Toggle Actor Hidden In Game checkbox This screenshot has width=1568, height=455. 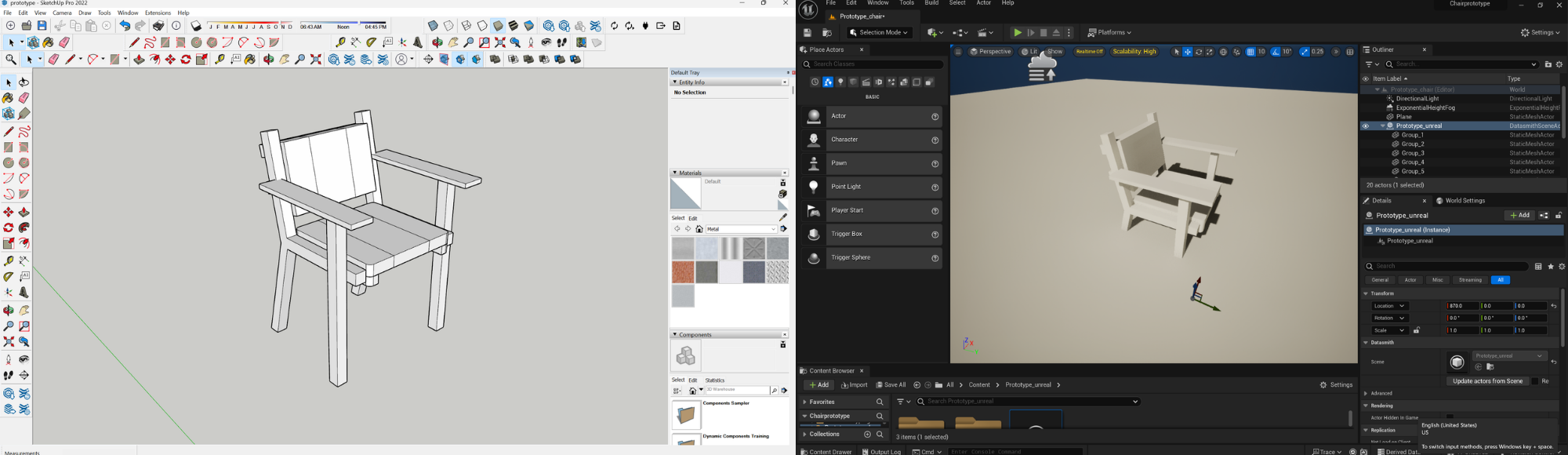(1450, 417)
